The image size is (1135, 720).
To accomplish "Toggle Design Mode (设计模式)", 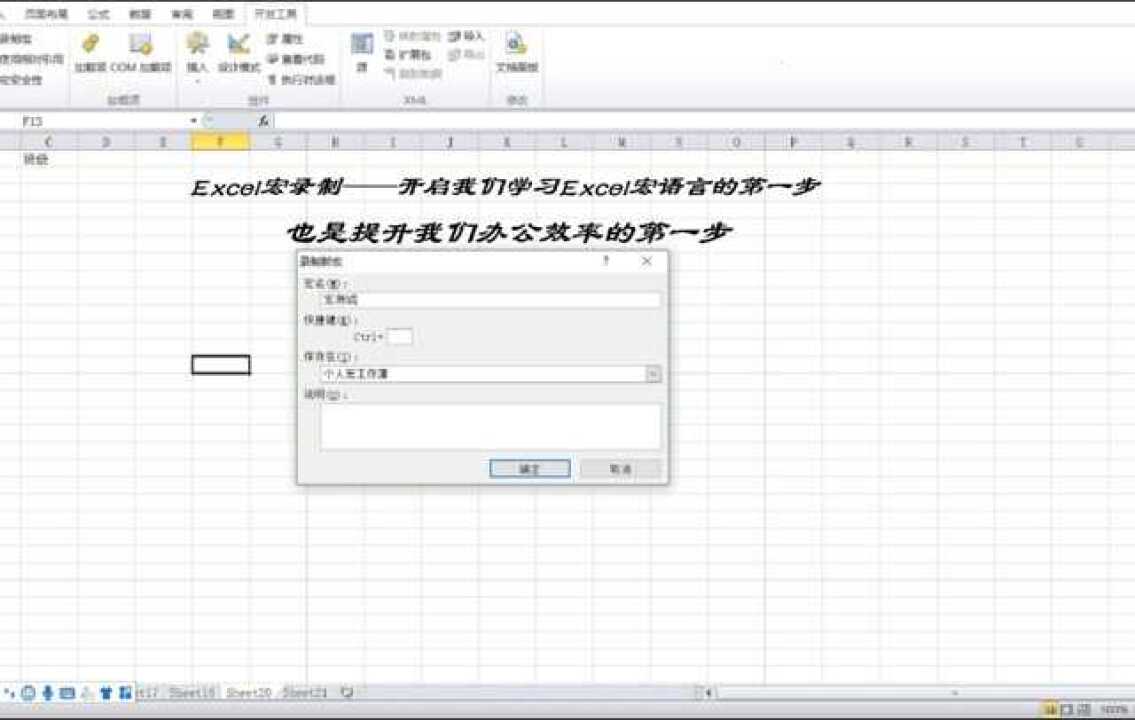I will coord(239,52).
